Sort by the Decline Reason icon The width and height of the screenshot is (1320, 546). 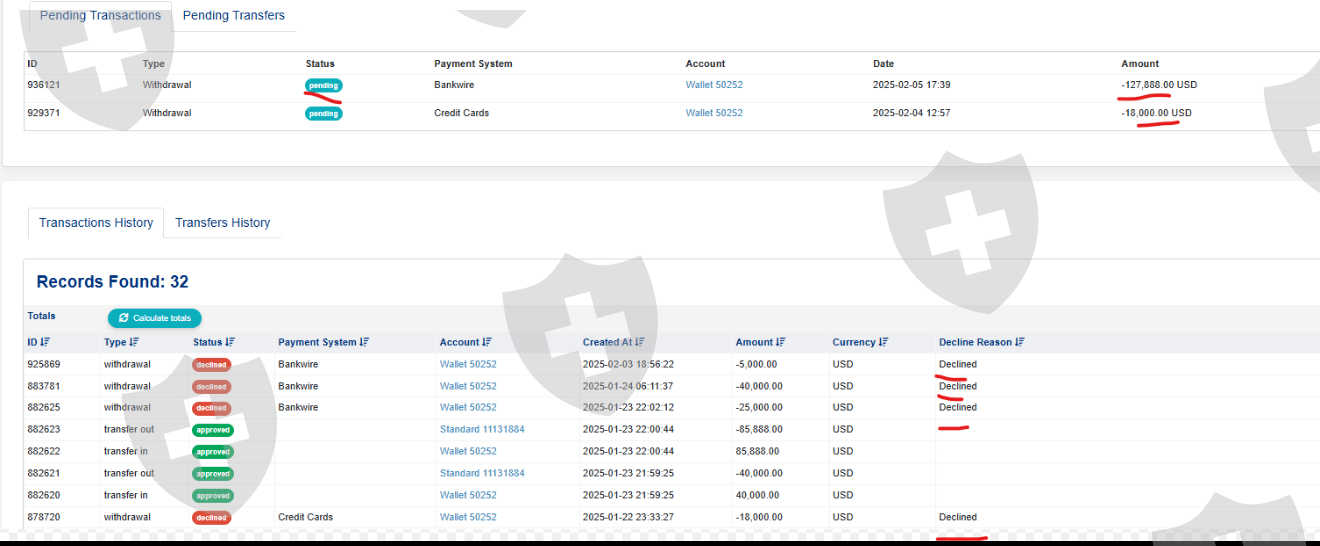[x=1020, y=342]
